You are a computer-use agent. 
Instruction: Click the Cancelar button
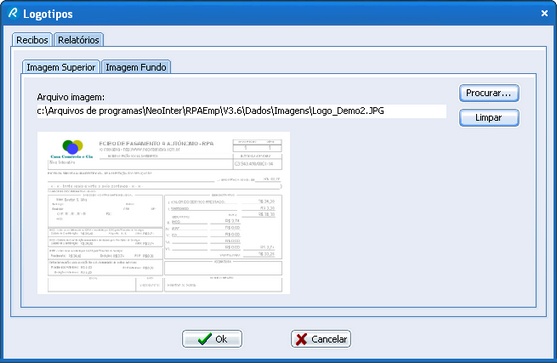[321, 339]
